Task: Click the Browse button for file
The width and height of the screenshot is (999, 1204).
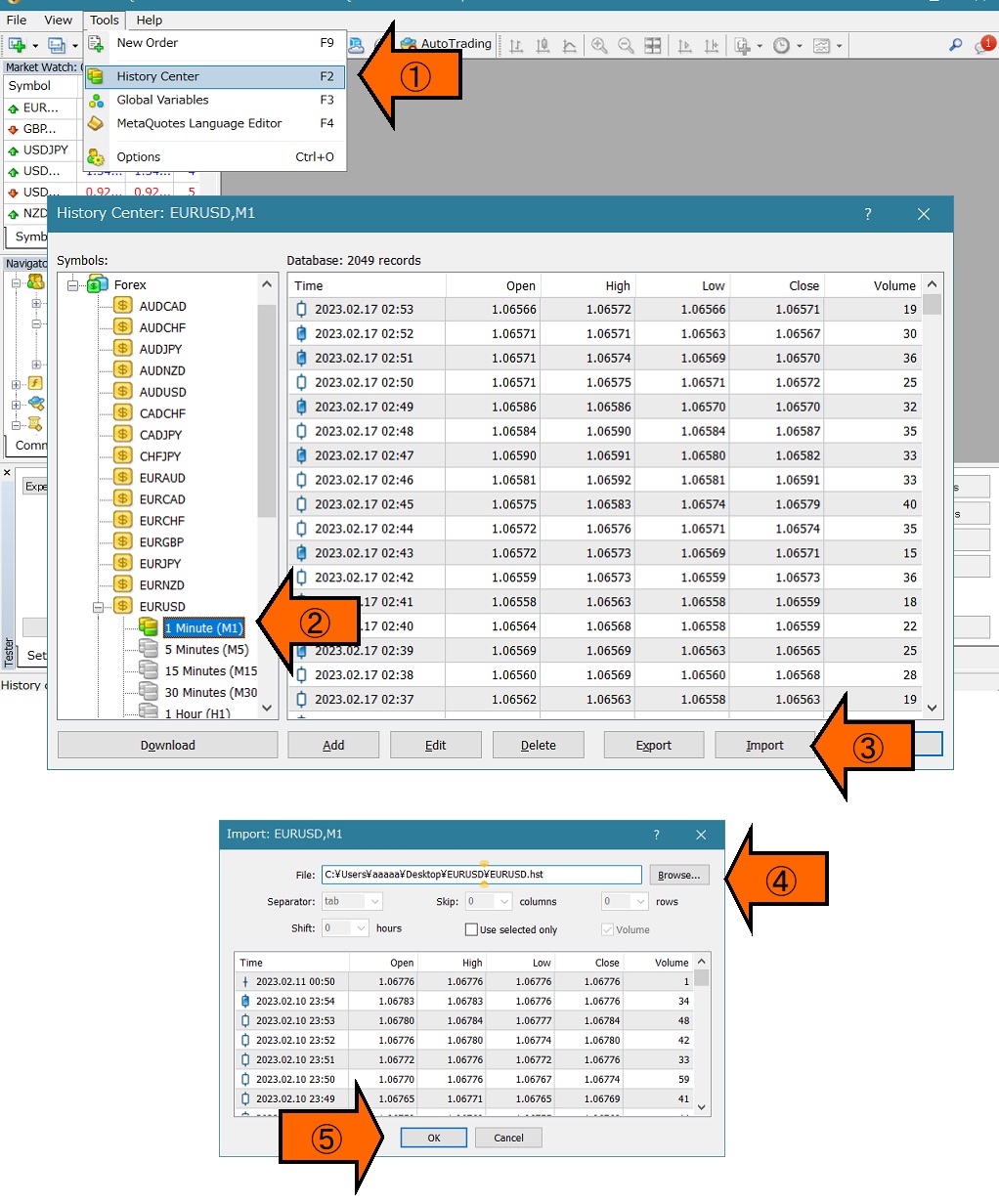Action: [x=678, y=875]
